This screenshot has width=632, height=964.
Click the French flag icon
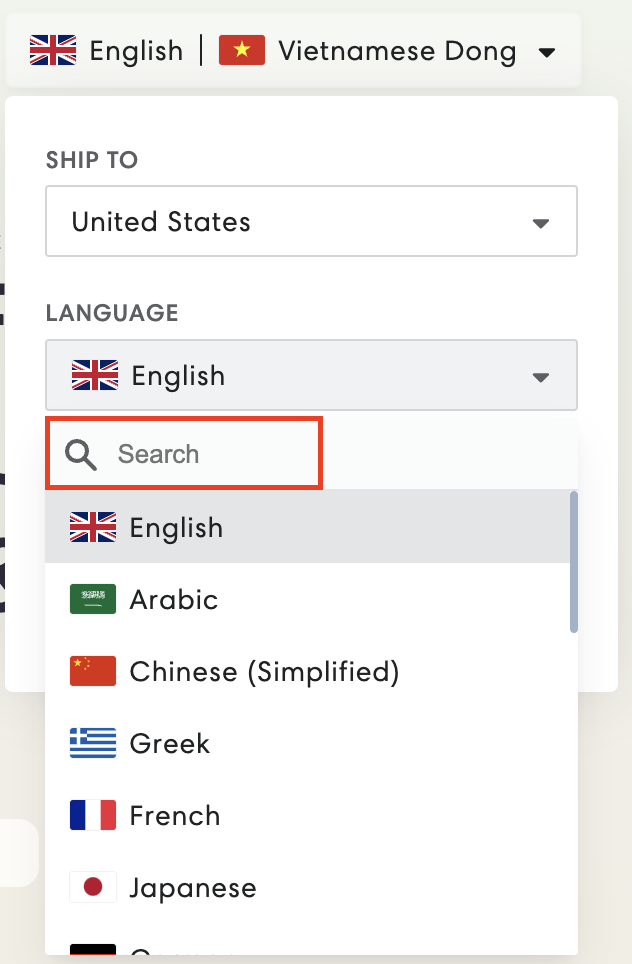pyautogui.click(x=93, y=815)
